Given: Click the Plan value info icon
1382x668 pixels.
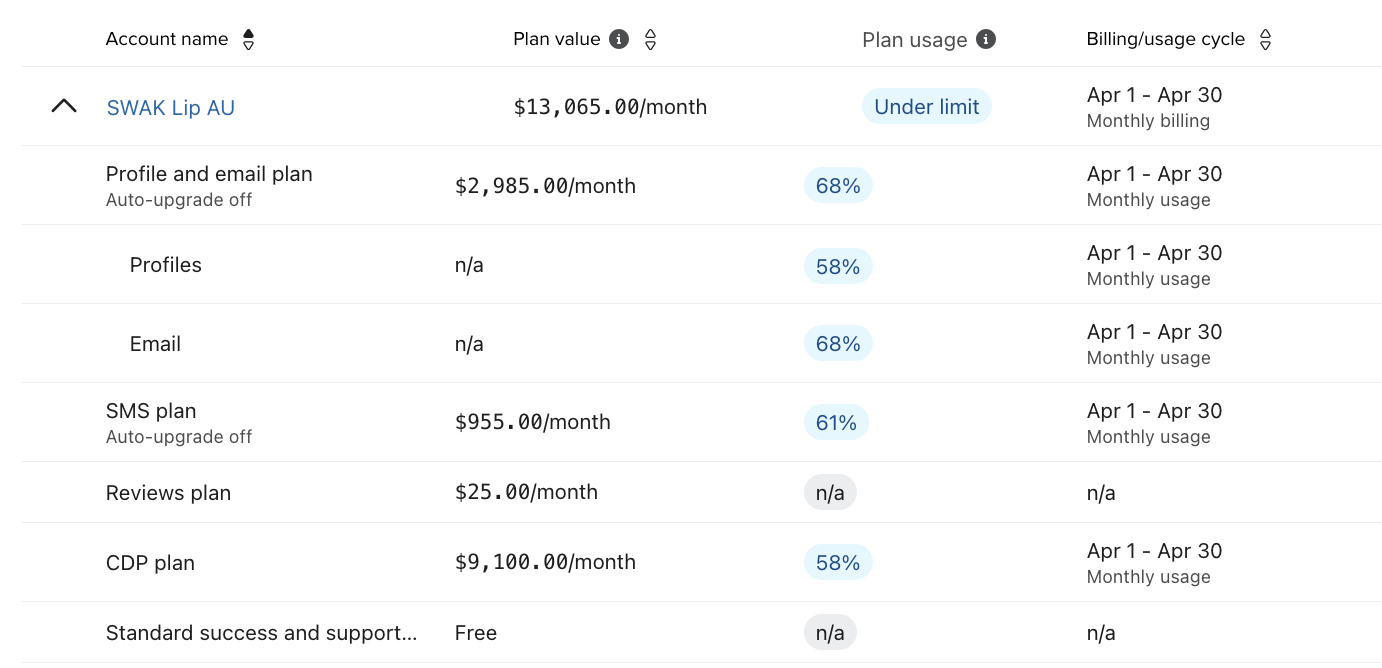Looking at the screenshot, I should tap(619, 39).
